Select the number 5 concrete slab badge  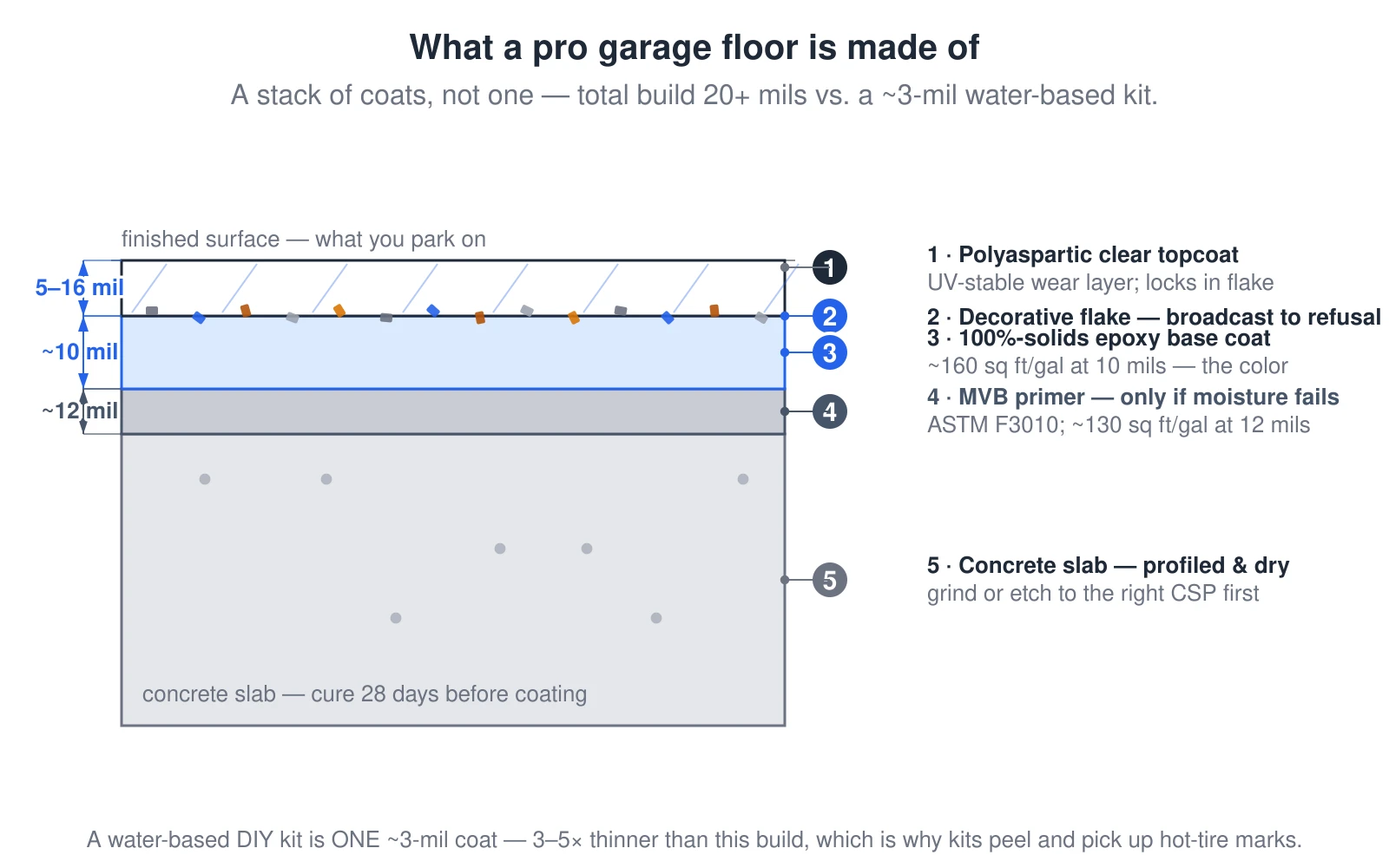(830, 580)
